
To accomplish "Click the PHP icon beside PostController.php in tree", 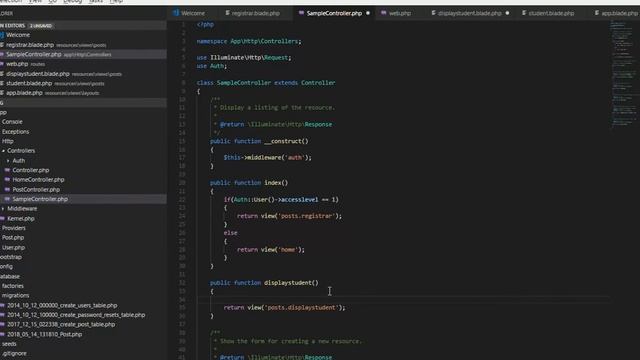I will click(x=7, y=189).
